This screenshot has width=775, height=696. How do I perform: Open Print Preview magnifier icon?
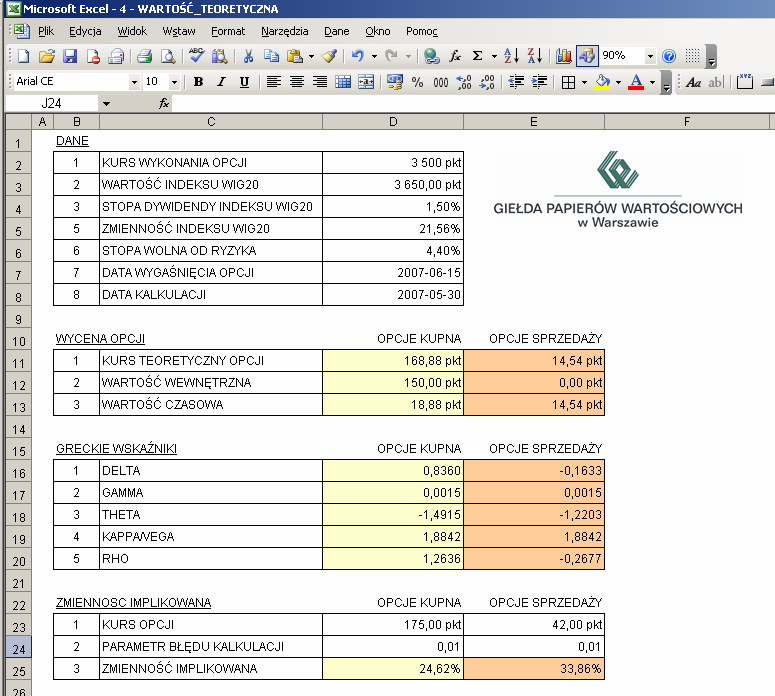(x=169, y=56)
